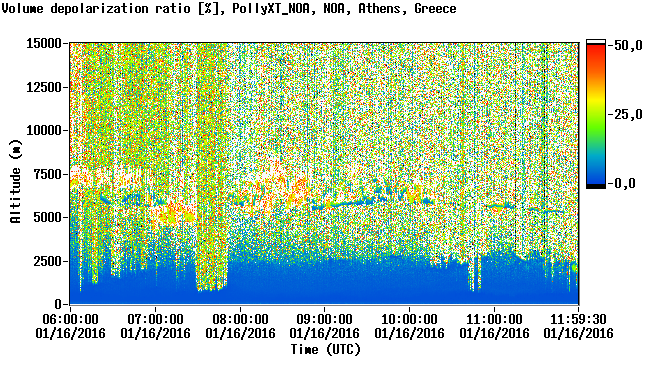665x389 pixels.
Task: Click the 06:00:00 time axis label
Action: coord(70,319)
